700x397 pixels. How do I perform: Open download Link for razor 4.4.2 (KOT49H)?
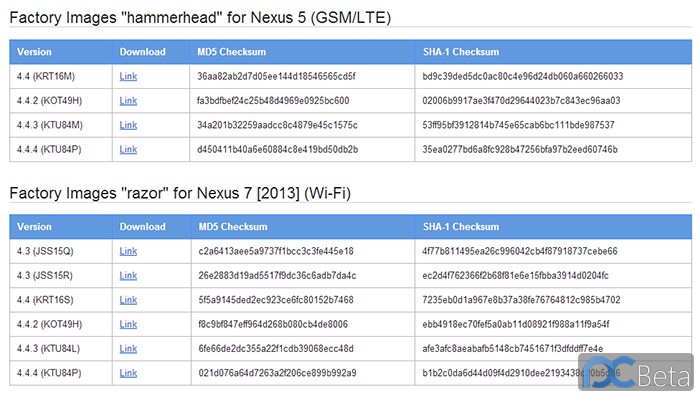pyautogui.click(x=128, y=324)
